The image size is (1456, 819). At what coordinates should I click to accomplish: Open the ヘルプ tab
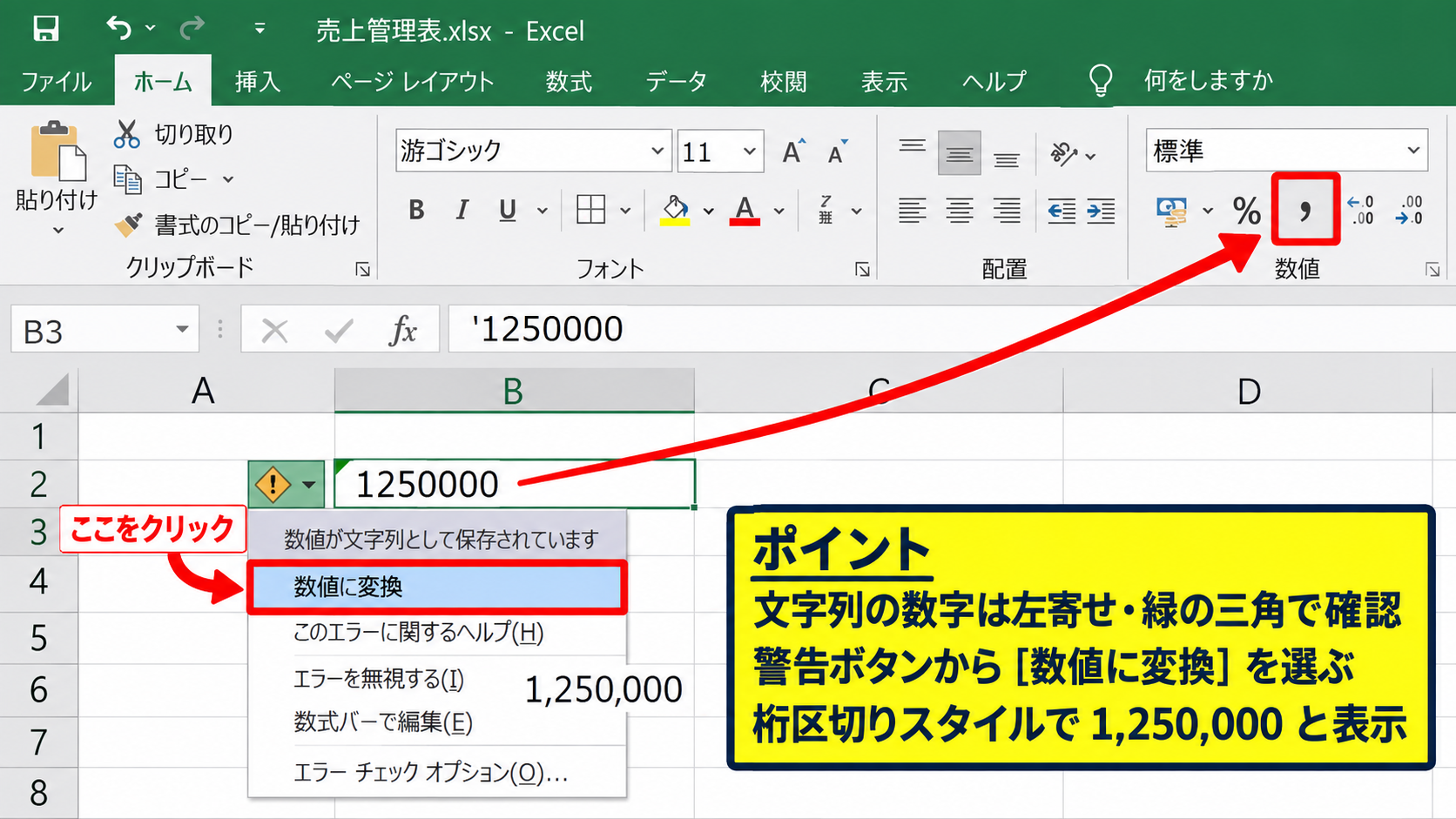point(994,82)
